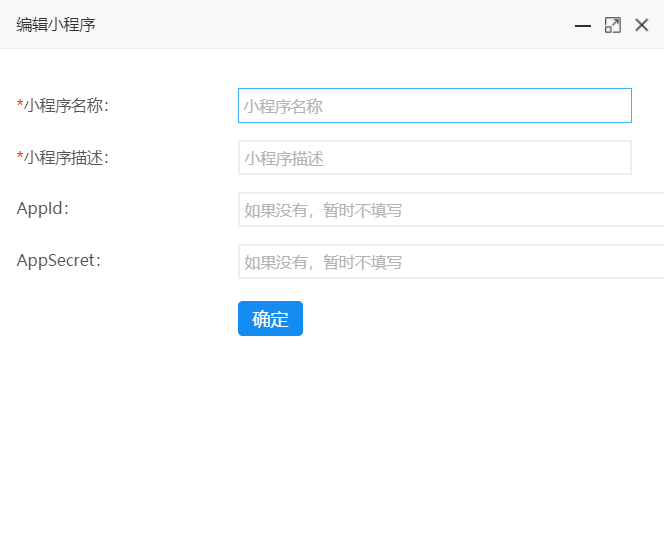Screen dimensions: 664x535
Task: Click the 编辑小程序 dialog title
Action: click(56, 25)
